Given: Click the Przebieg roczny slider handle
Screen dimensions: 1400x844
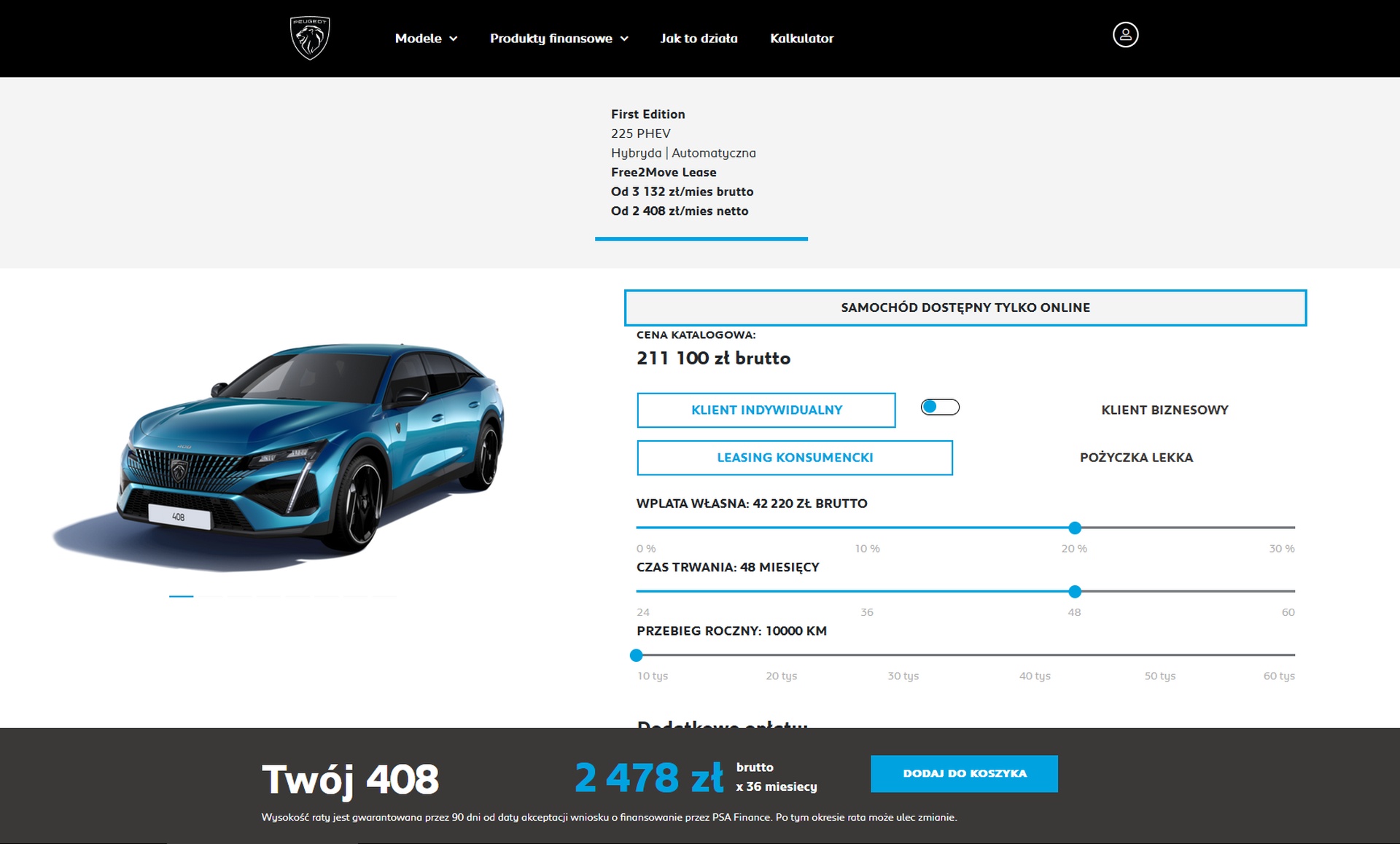Looking at the screenshot, I should point(637,655).
